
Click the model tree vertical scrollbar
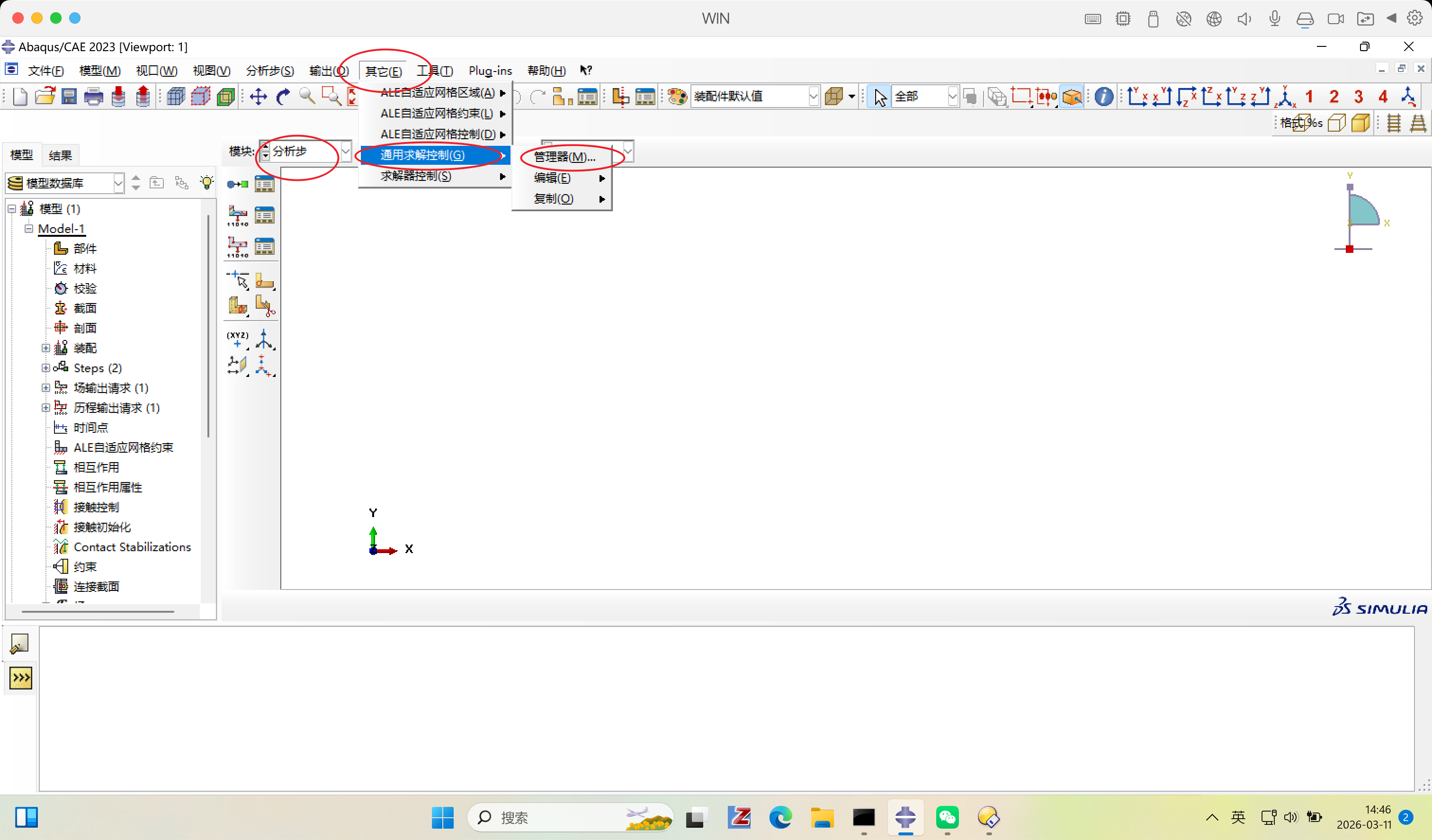pos(208,327)
